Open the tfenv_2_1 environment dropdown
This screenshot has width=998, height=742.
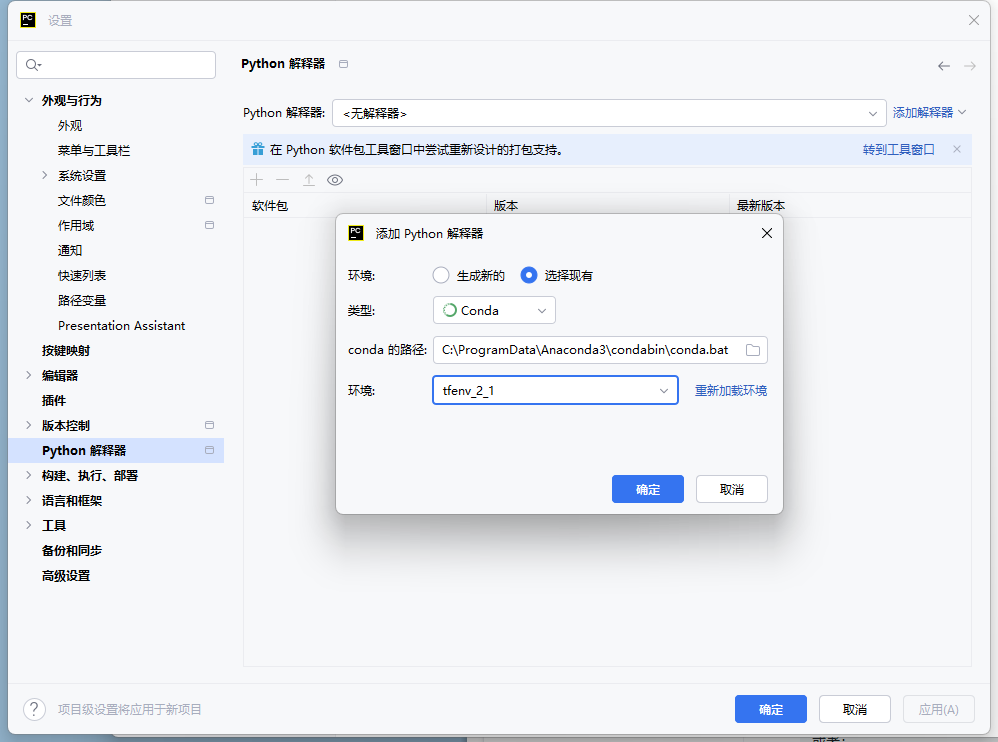(555, 390)
